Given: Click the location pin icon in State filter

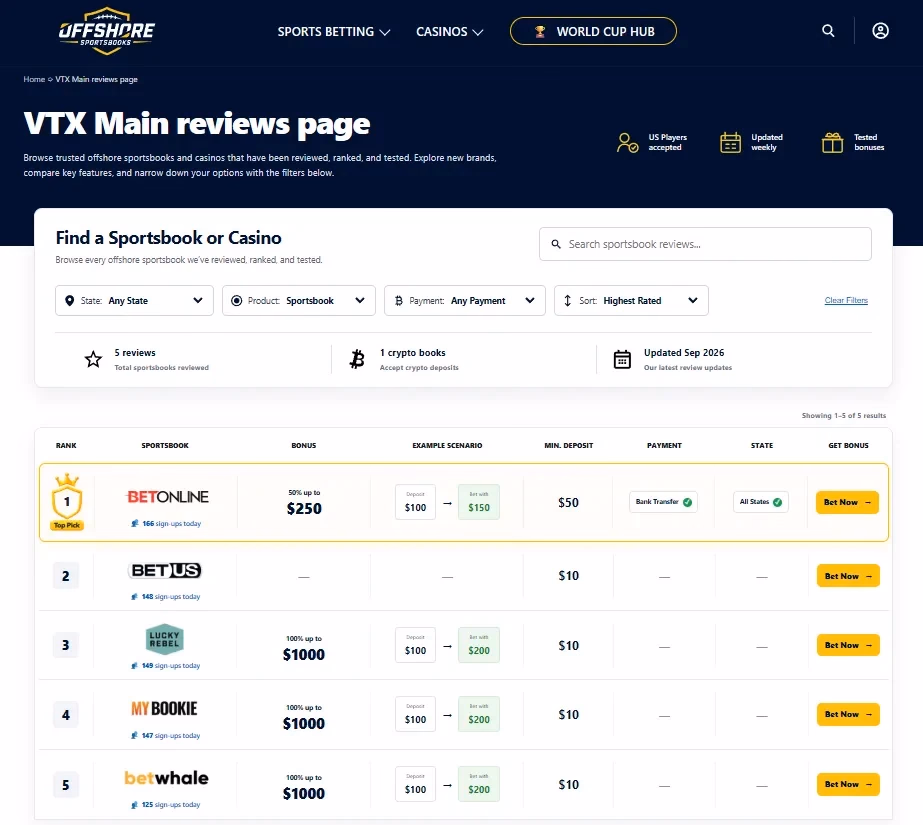Looking at the screenshot, I should pyautogui.click(x=69, y=301).
